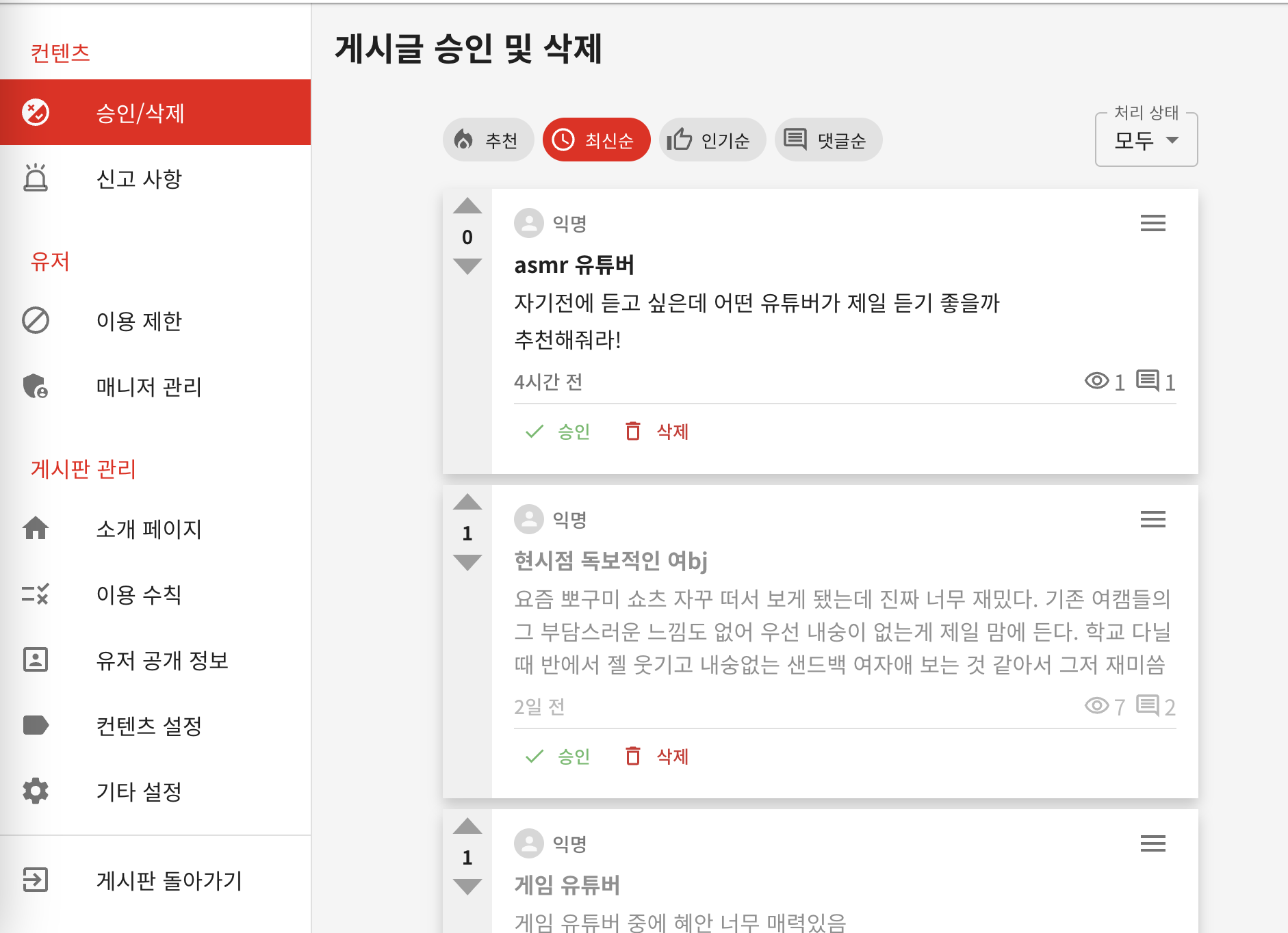Approve the 'asmr 유튜버' post with 승인
The height and width of the screenshot is (933, 1288).
557,431
